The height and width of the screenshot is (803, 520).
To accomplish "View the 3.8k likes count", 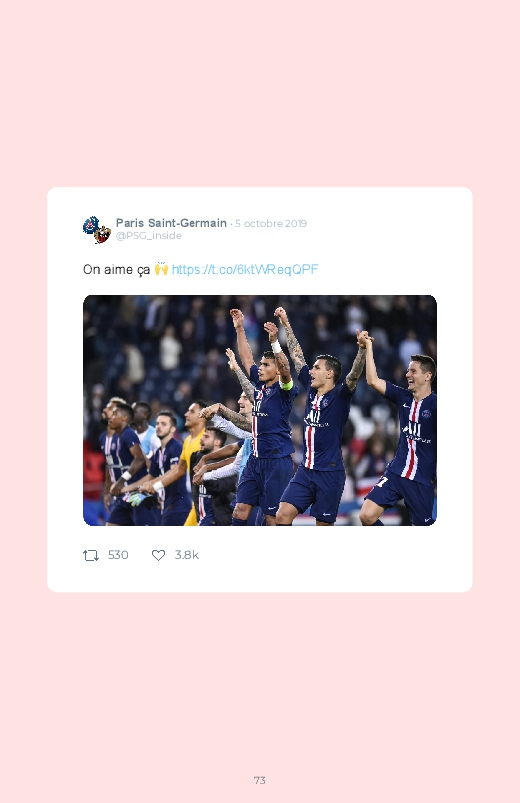I will pyautogui.click(x=186, y=555).
